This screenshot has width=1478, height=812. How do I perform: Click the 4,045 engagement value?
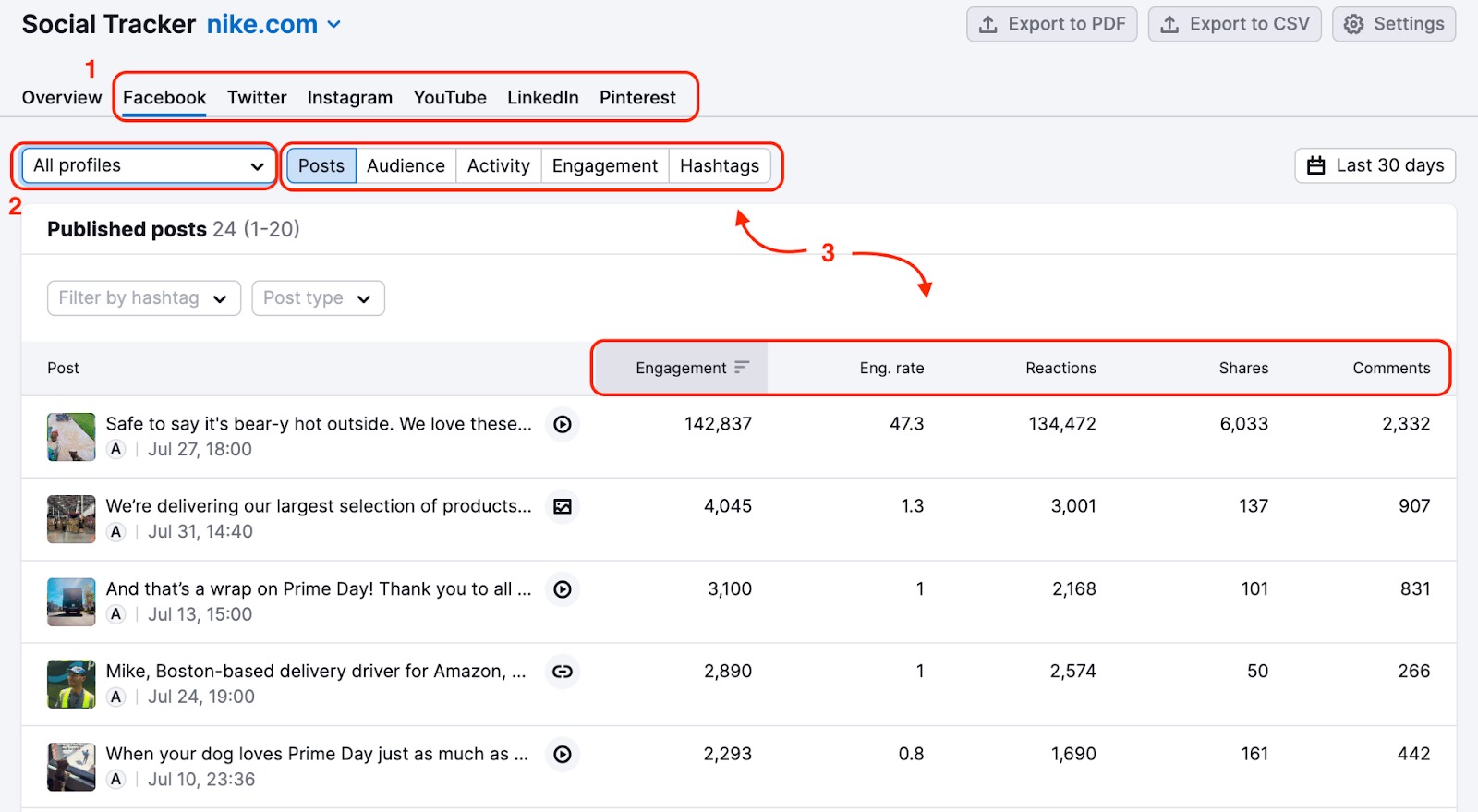click(728, 506)
